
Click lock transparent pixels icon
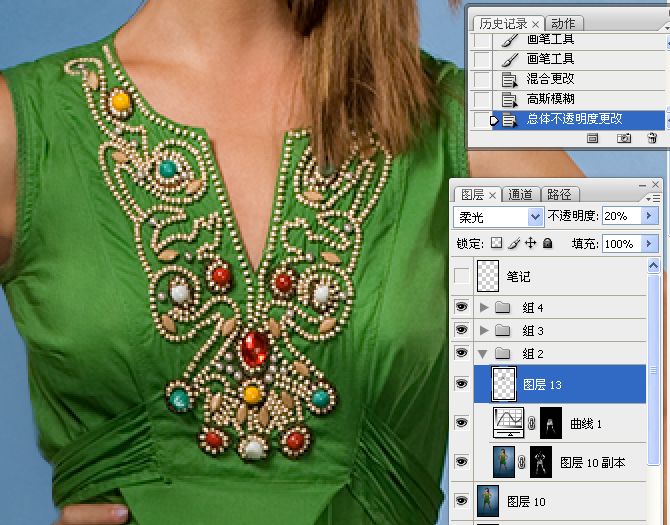coord(497,243)
